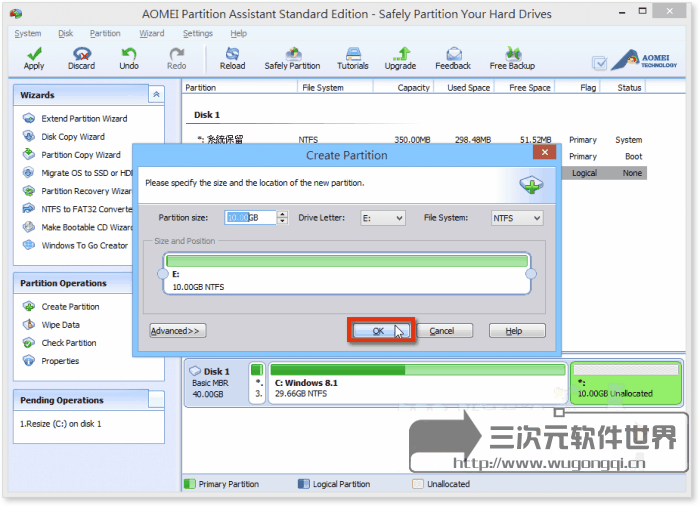Click the Upgrade toolbar icon
This screenshot has width=700, height=506.
tap(400, 58)
